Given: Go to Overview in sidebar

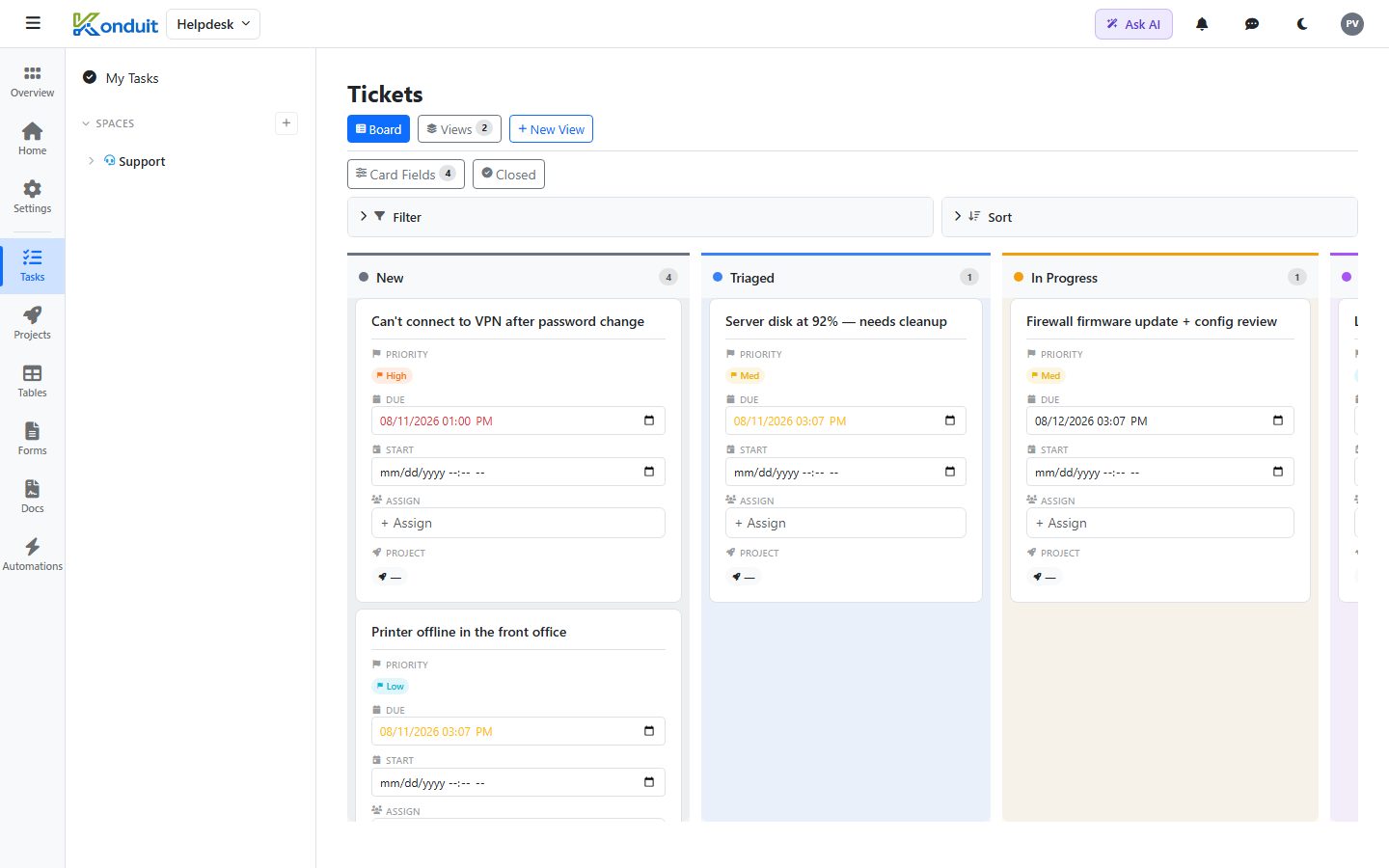Looking at the screenshot, I should (x=33, y=82).
